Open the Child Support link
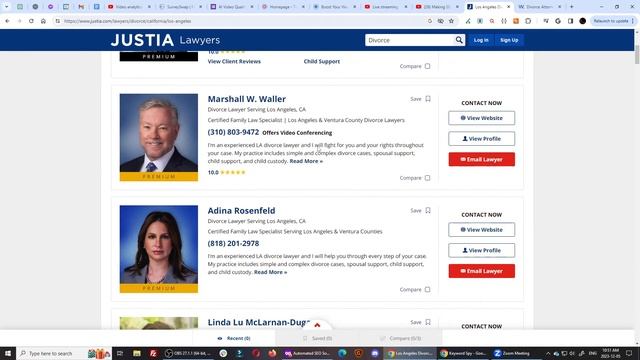Viewport: 640px width, 360px height. (322, 61)
